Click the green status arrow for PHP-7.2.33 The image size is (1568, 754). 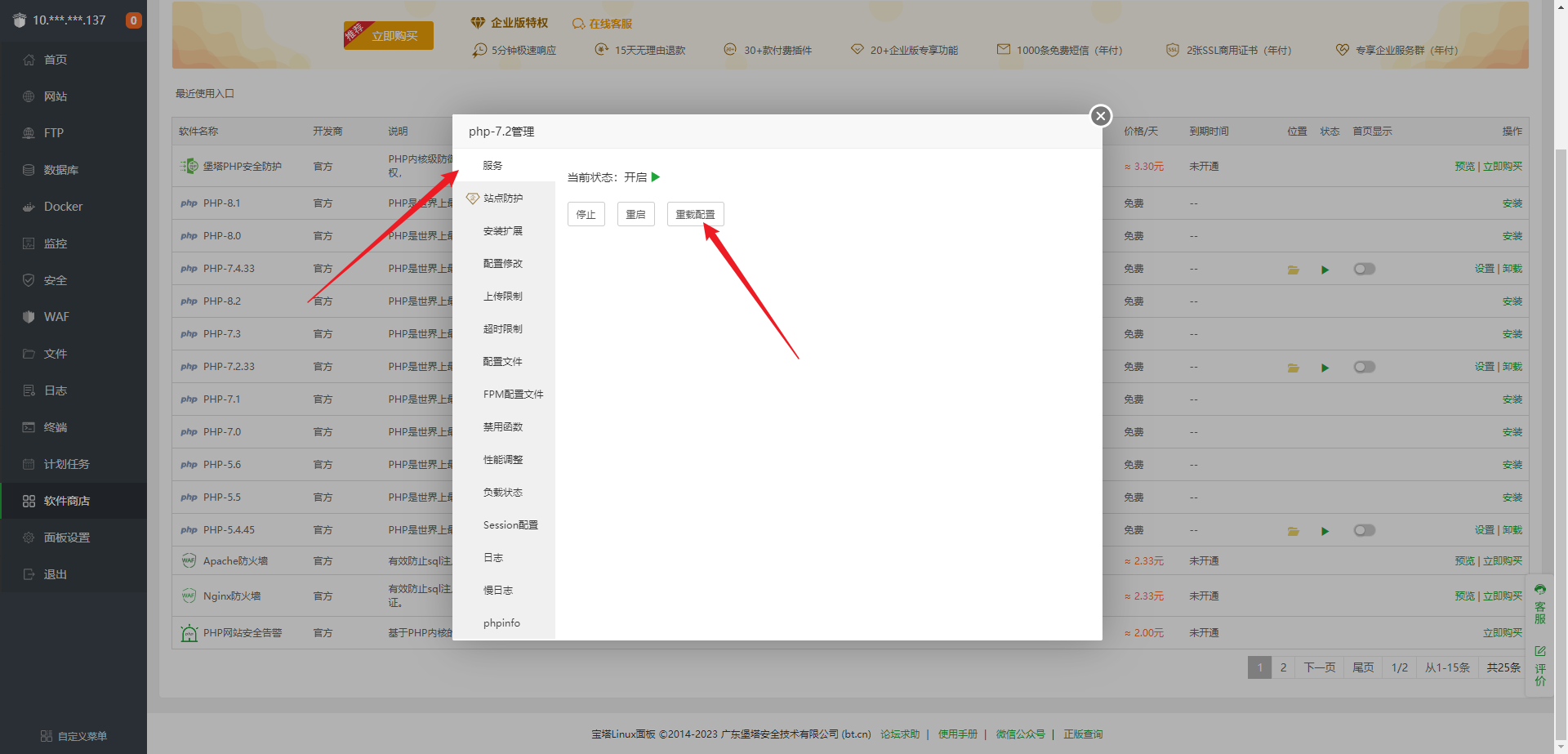pyautogui.click(x=1325, y=368)
